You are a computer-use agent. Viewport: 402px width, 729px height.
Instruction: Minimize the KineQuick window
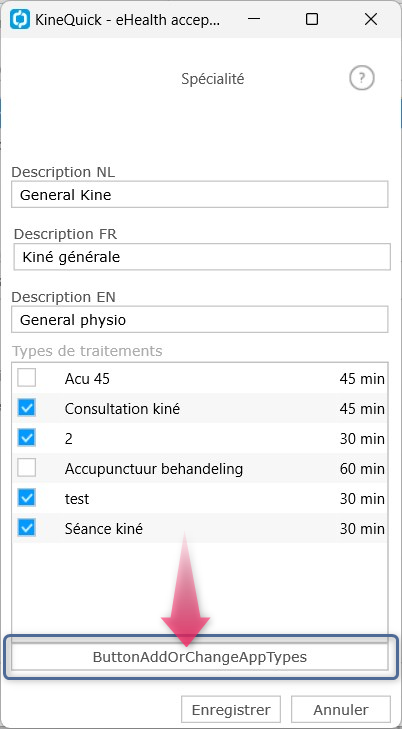click(x=253, y=19)
